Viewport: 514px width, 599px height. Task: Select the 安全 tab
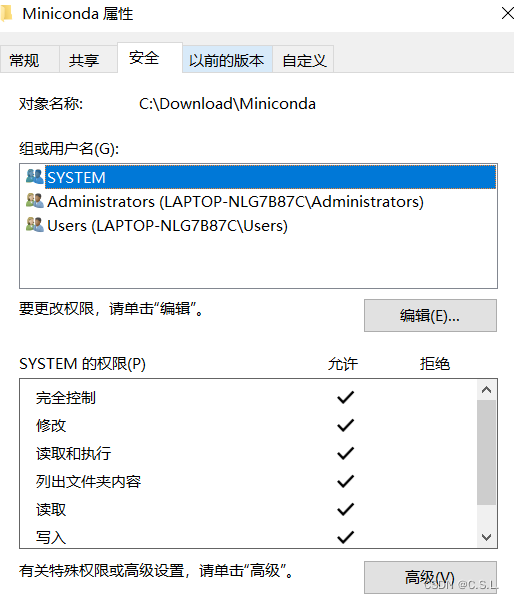(x=149, y=57)
